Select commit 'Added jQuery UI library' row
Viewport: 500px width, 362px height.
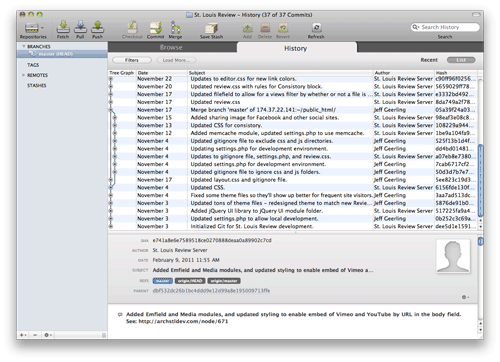tap(293, 211)
